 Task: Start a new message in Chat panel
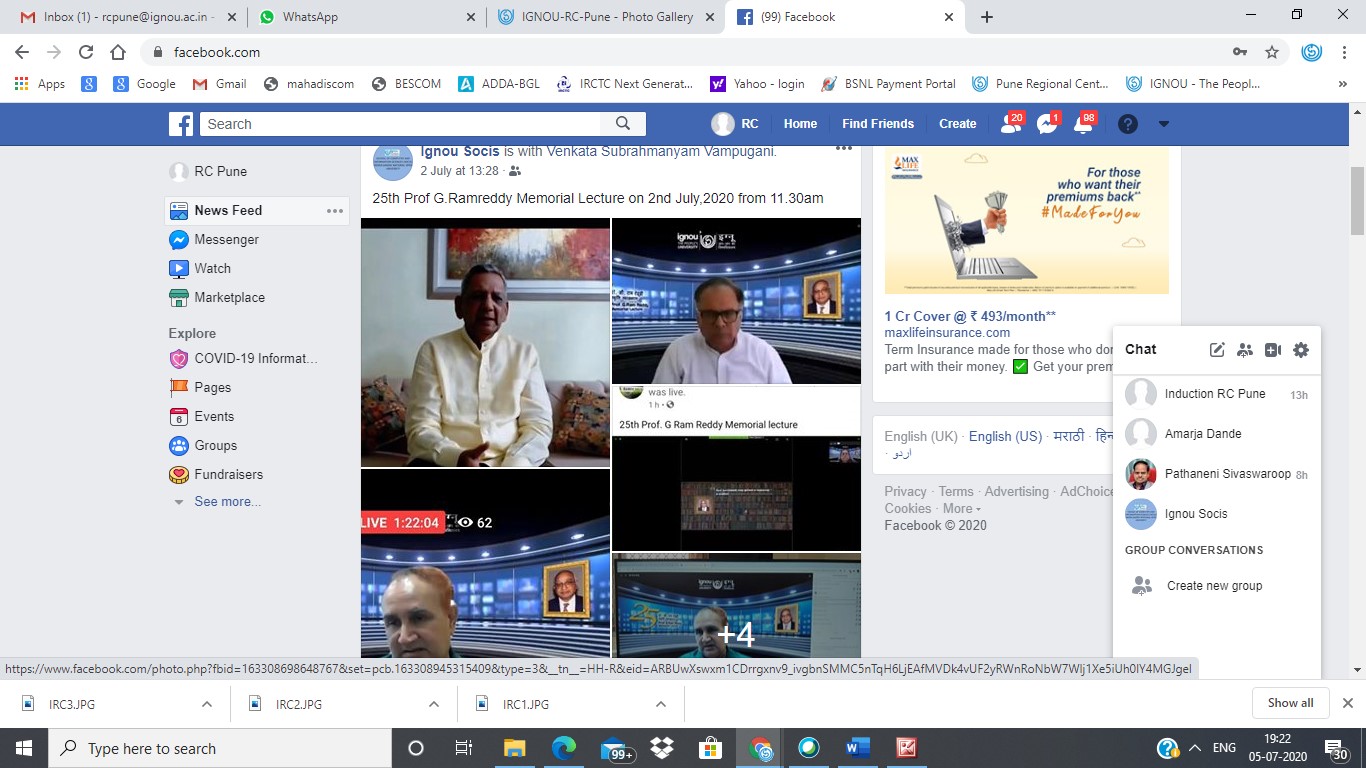click(1217, 350)
